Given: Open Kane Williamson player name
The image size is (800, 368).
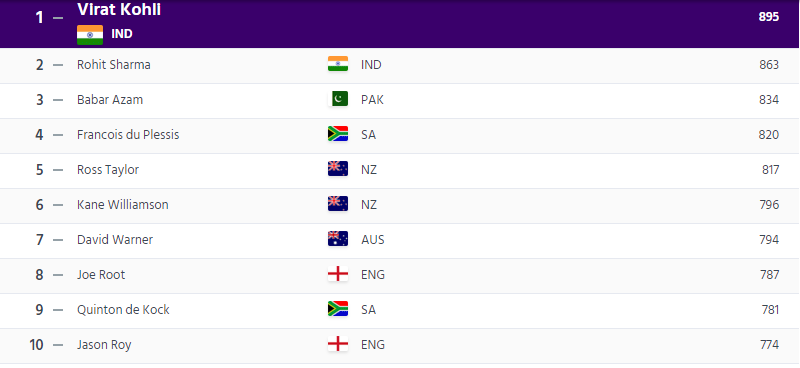Looking at the screenshot, I should (123, 205).
